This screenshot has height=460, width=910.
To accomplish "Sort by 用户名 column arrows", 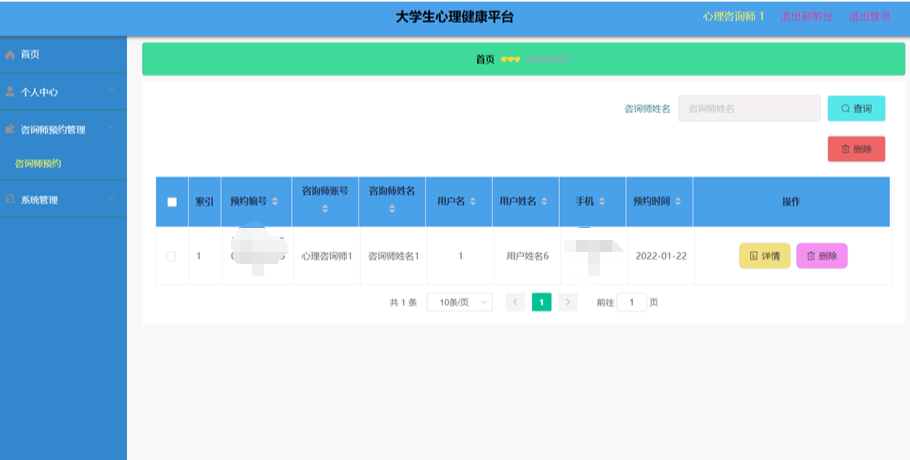I will [472, 201].
